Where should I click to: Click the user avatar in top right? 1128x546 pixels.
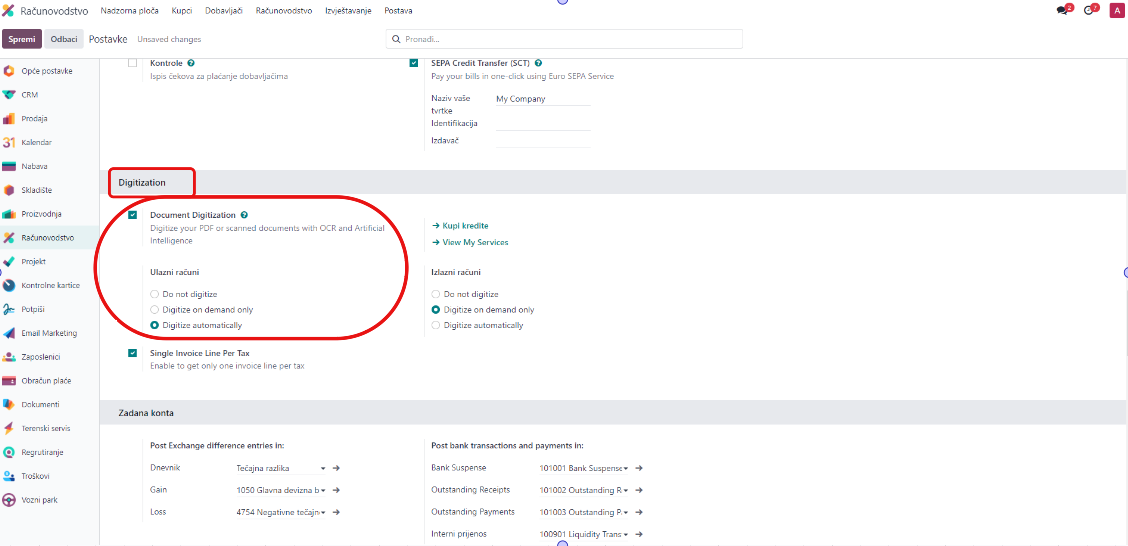tap(1116, 11)
